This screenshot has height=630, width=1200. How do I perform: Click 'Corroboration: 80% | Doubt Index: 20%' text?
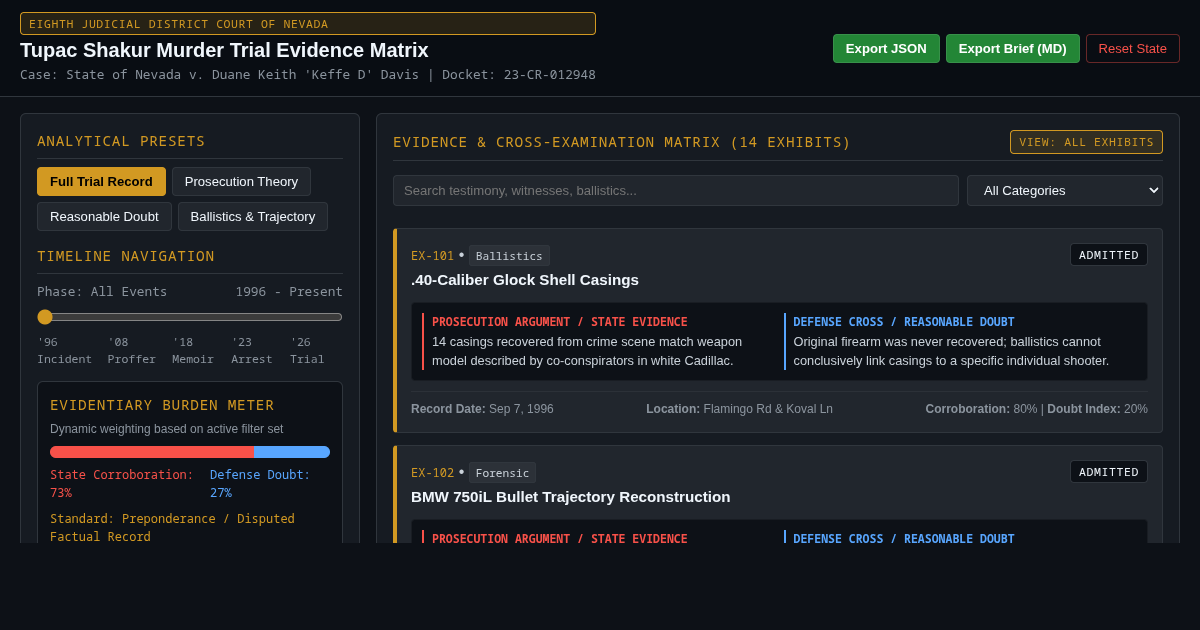pyautogui.click(x=1036, y=409)
